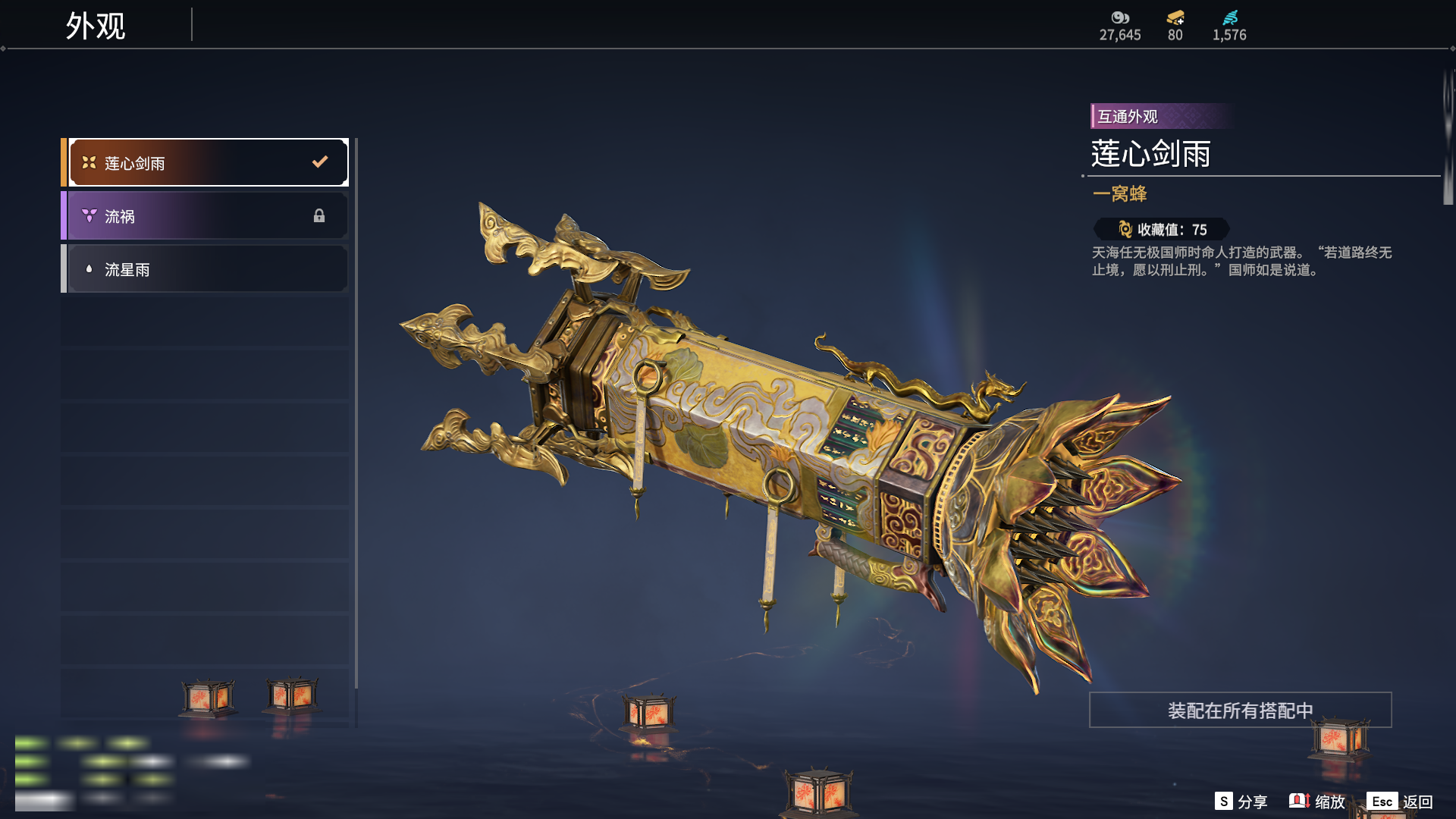Click the gold ingot currency icon
Image resolution: width=1456 pixels, height=819 pixels.
tap(1175, 17)
